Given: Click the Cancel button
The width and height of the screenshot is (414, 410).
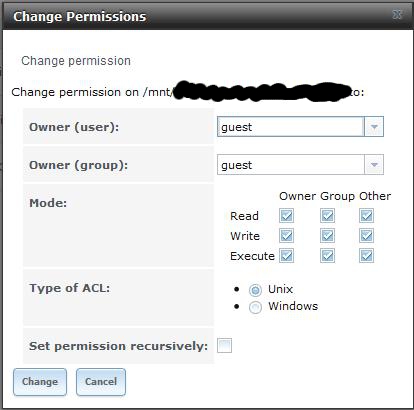Looking at the screenshot, I should (x=101, y=382).
